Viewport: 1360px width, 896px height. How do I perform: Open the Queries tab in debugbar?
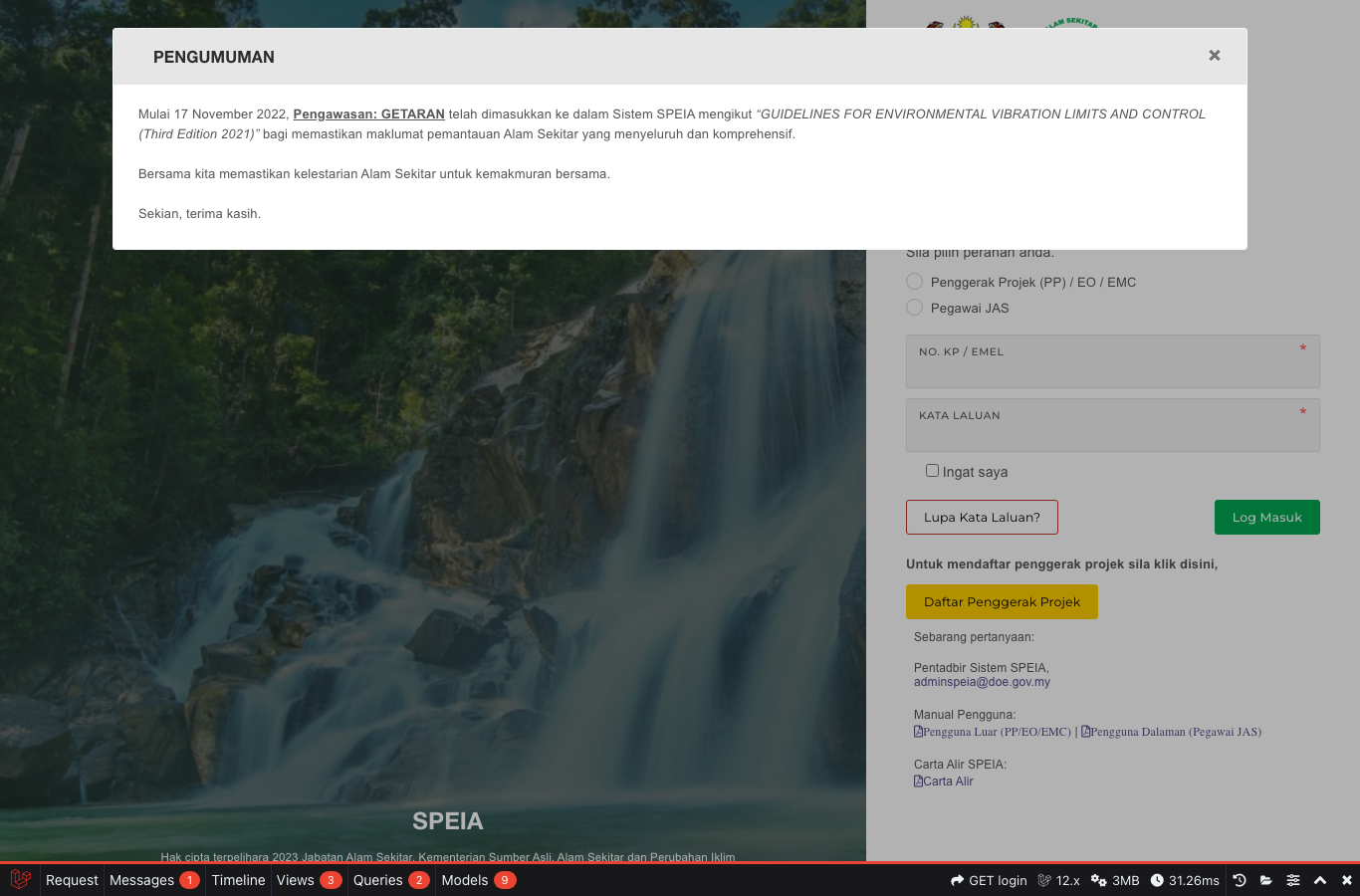391,880
